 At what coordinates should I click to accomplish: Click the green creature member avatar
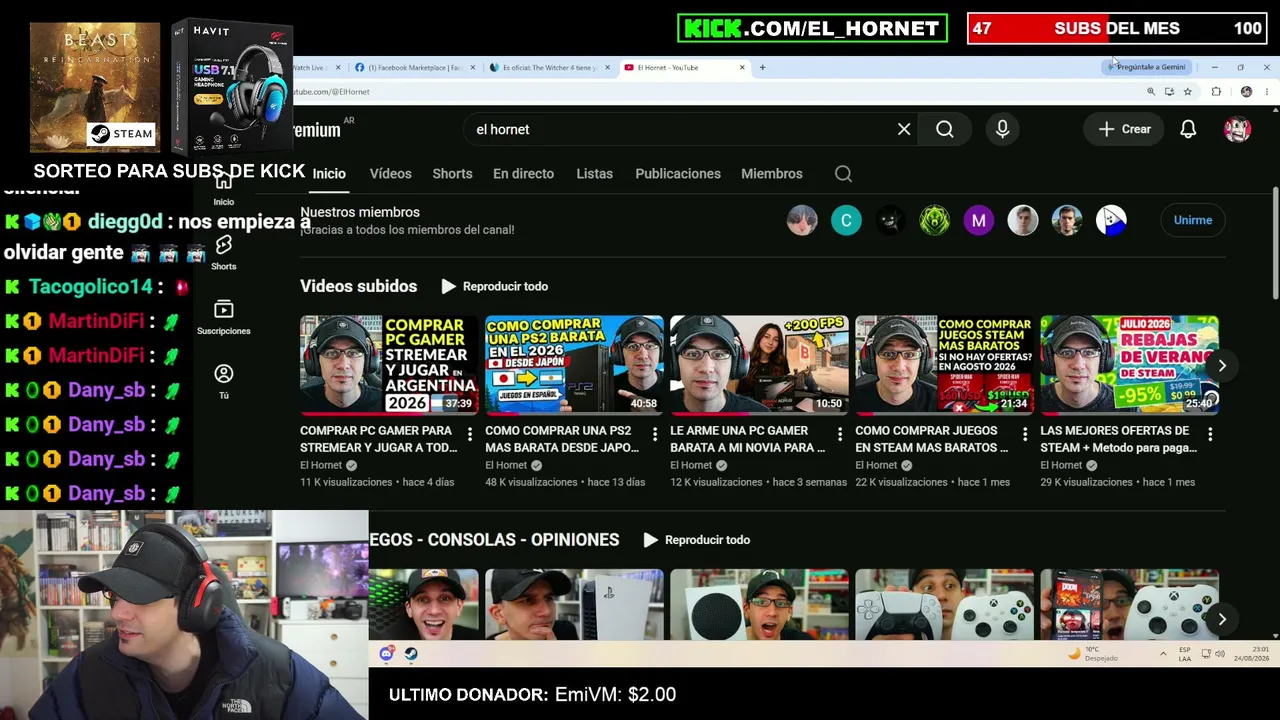[935, 220]
